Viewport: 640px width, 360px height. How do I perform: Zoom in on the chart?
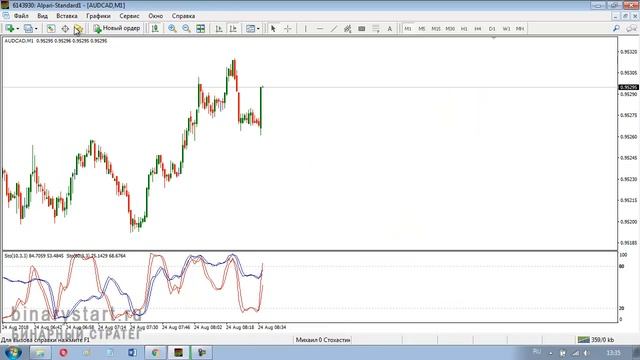point(172,29)
